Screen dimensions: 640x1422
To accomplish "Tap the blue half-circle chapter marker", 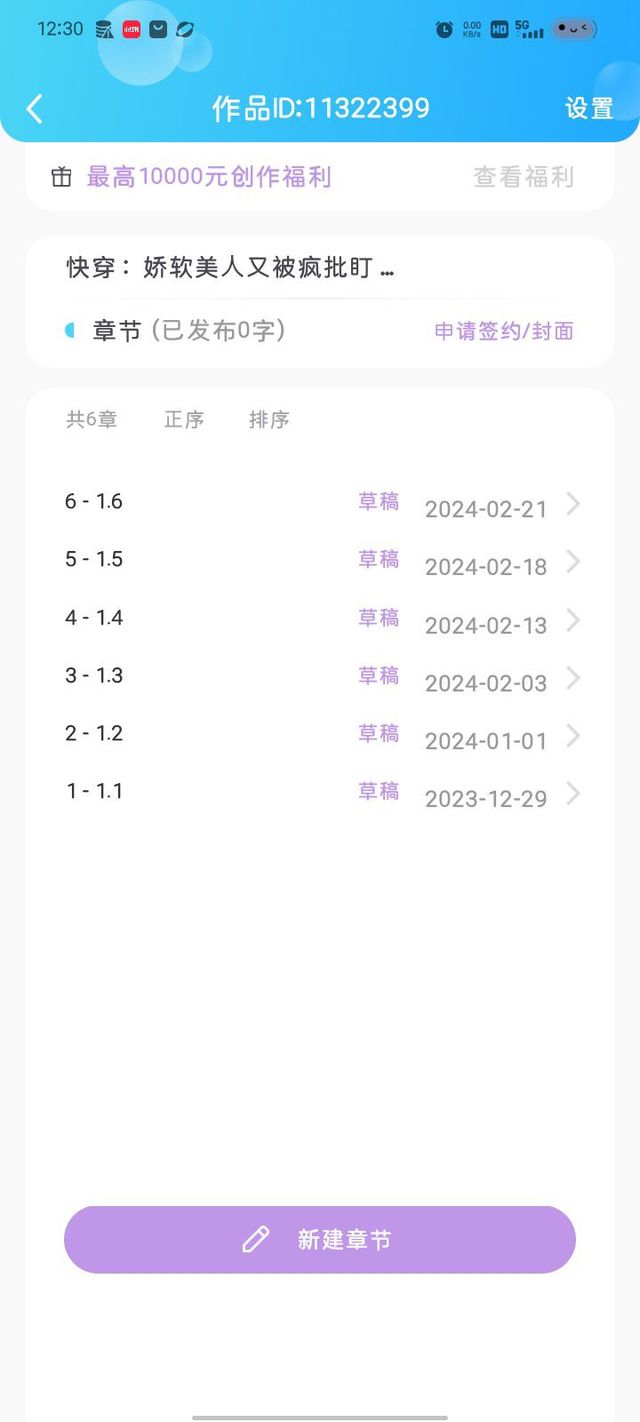I will pyautogui.click(x=70, y=331).
